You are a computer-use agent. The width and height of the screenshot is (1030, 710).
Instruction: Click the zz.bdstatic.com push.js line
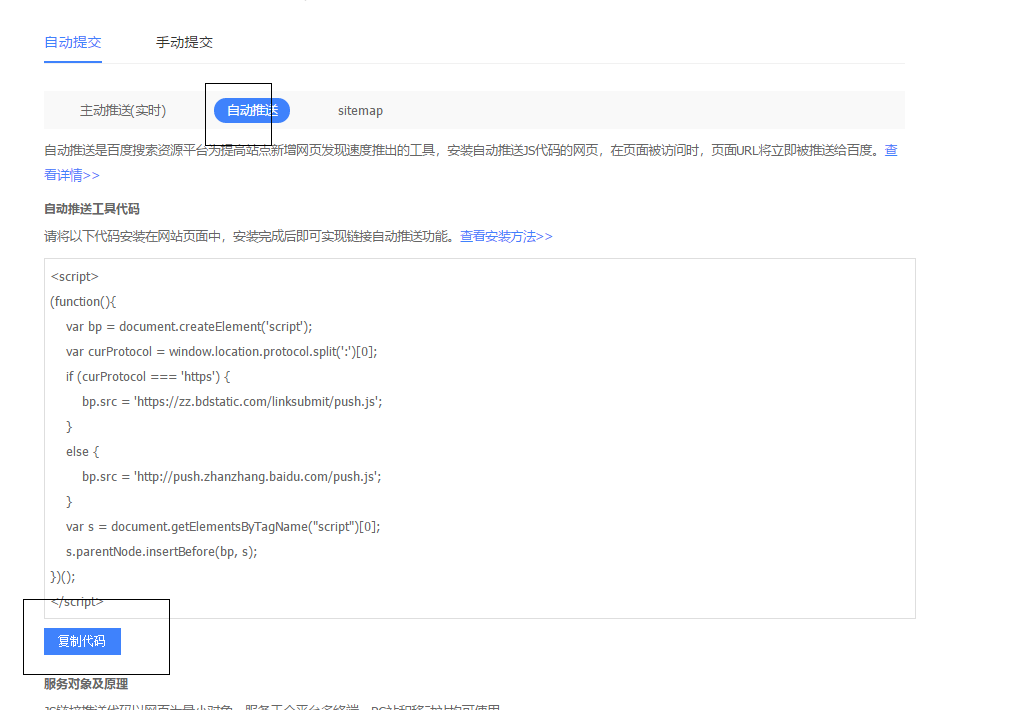point(232,401)
